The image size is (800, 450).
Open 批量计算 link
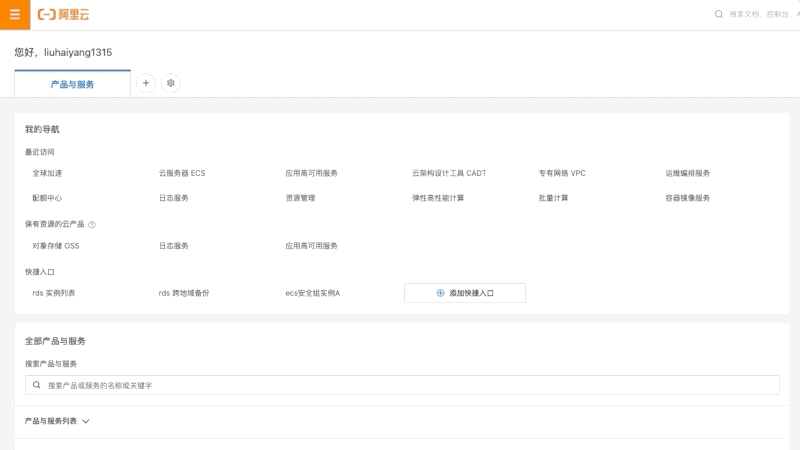[x=553, y=198]
